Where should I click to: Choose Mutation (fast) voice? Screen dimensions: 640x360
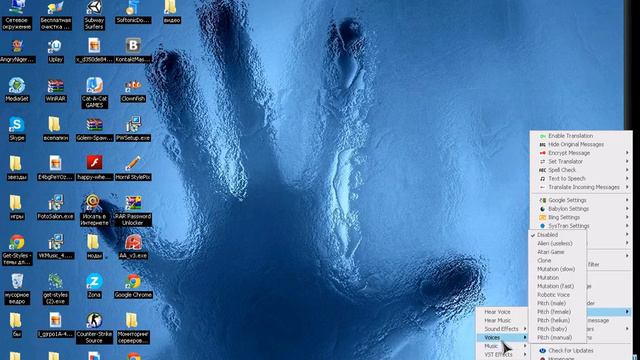point(557,286)
